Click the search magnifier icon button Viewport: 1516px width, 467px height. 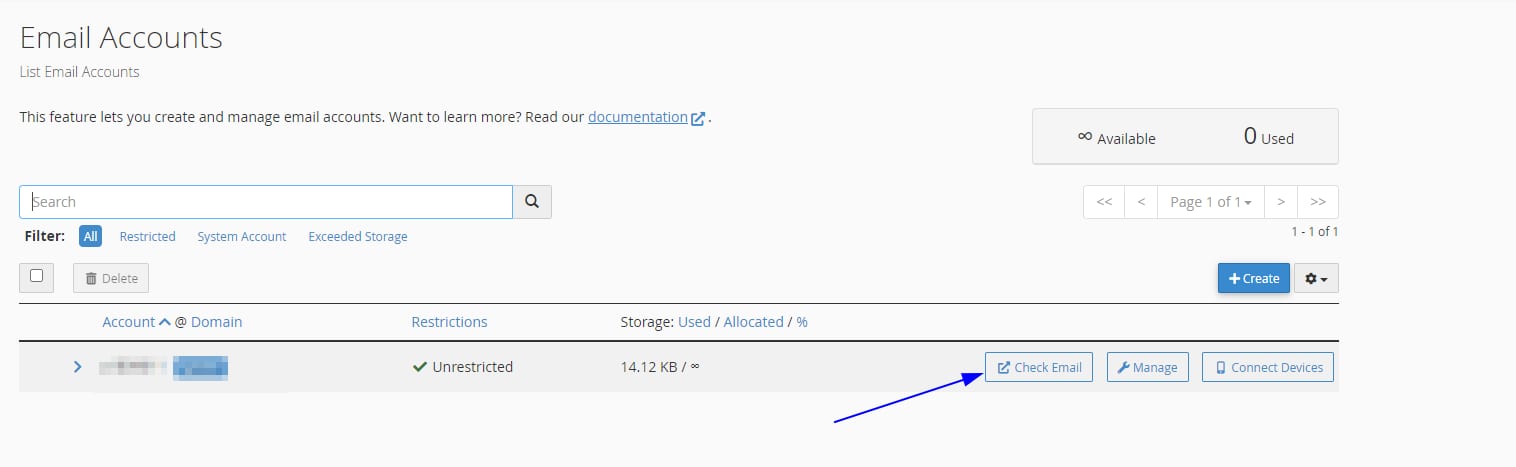532,202
